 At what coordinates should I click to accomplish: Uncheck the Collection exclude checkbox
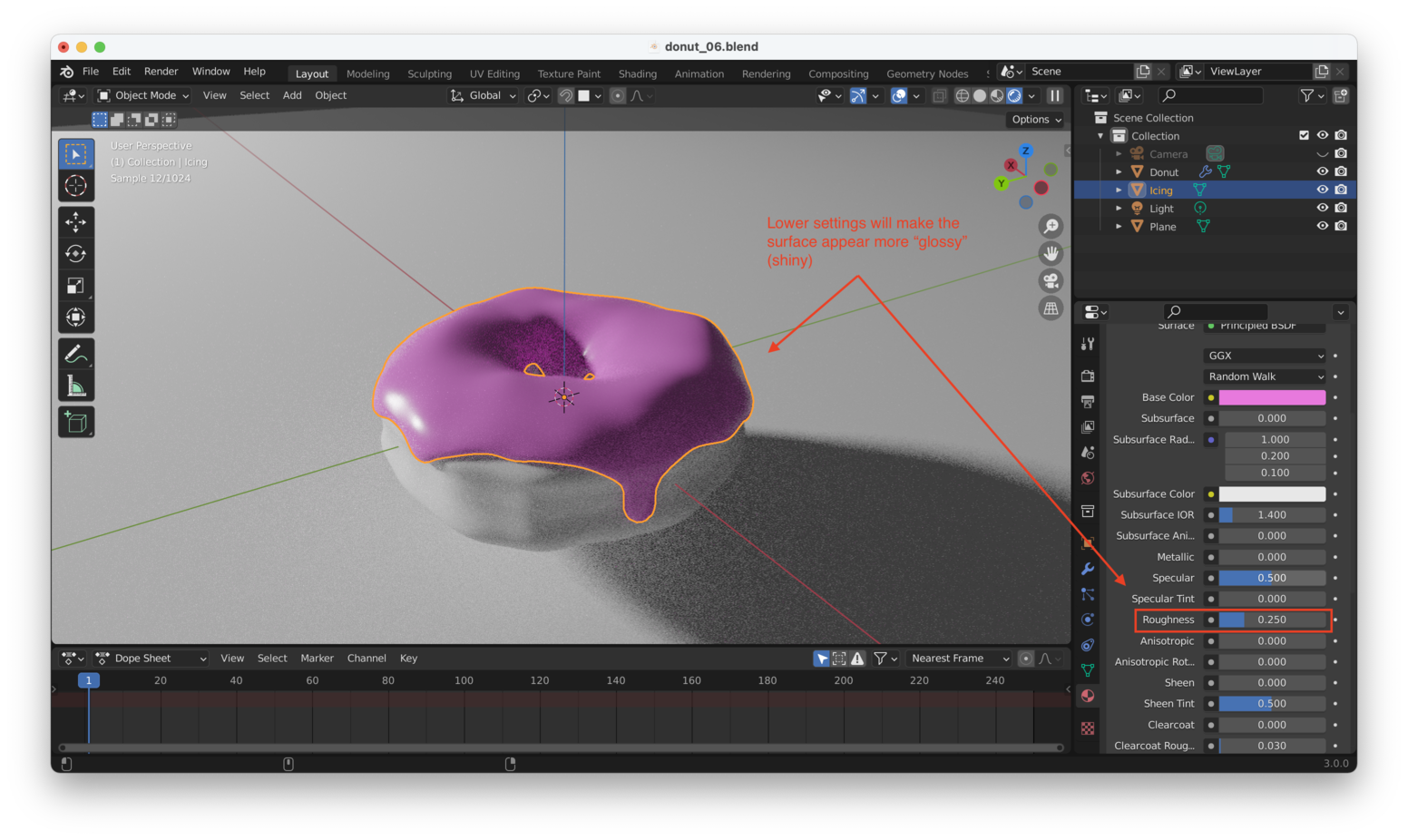click(x=1304, y=135)
